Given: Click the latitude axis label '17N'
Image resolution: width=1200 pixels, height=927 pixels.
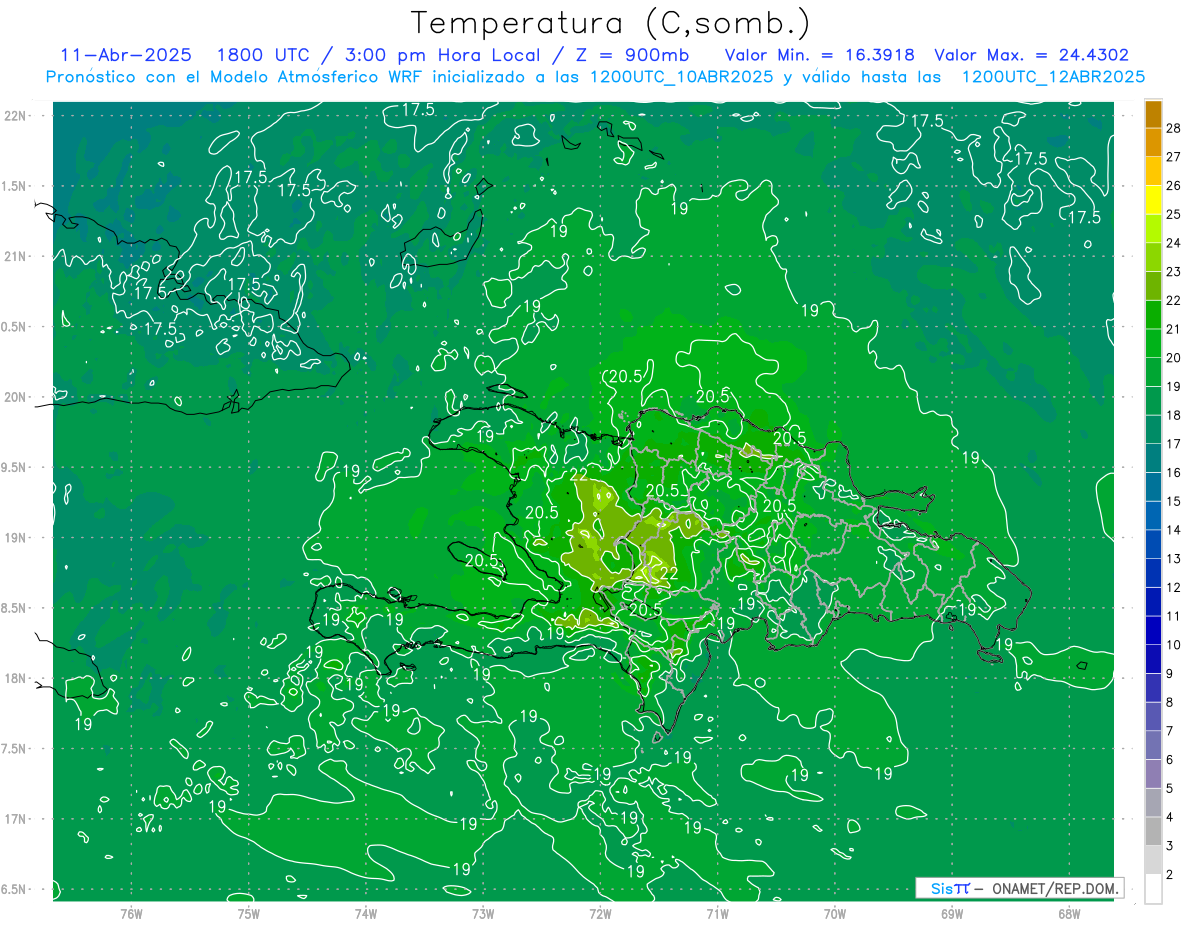Looking at the screenshot, I should tap(15, 819).
